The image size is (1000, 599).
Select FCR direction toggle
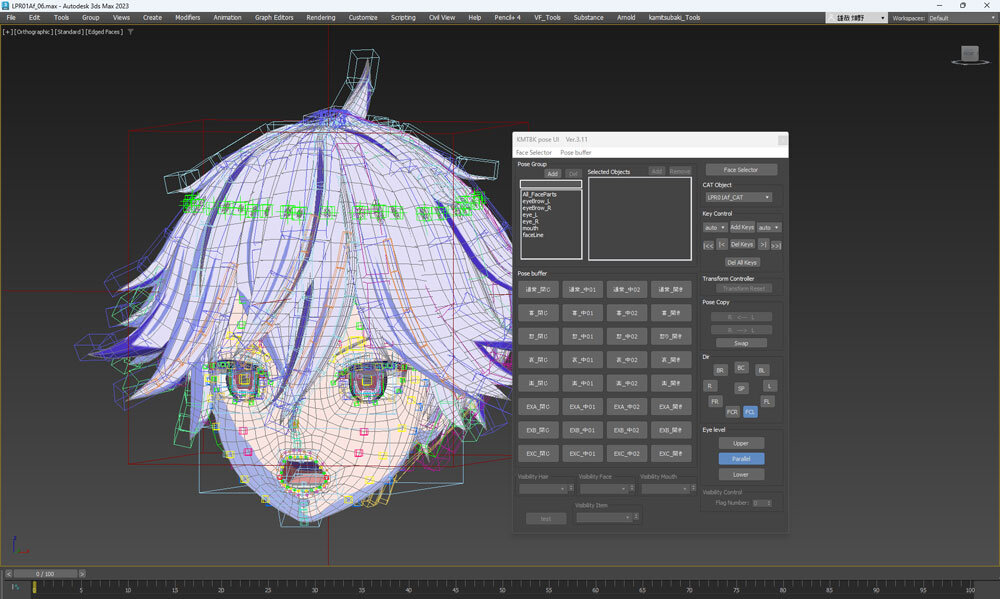732,412
